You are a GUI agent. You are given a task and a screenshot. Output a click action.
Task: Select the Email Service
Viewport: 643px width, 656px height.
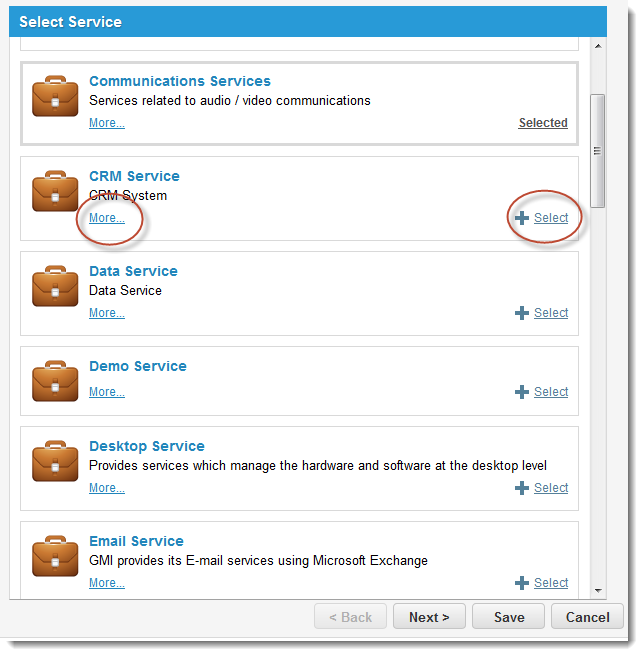pyautogui.click(x=551, y=583)
